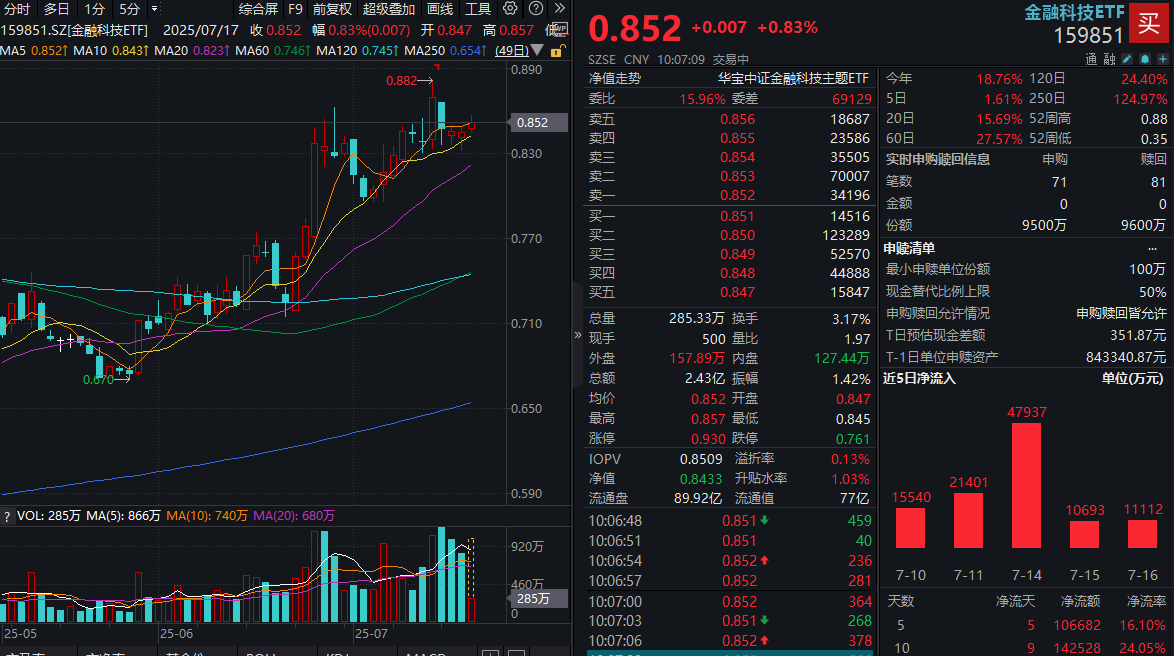
Task: Click the 7-11 net inflow bar 21401
Action: click(969, 520)
